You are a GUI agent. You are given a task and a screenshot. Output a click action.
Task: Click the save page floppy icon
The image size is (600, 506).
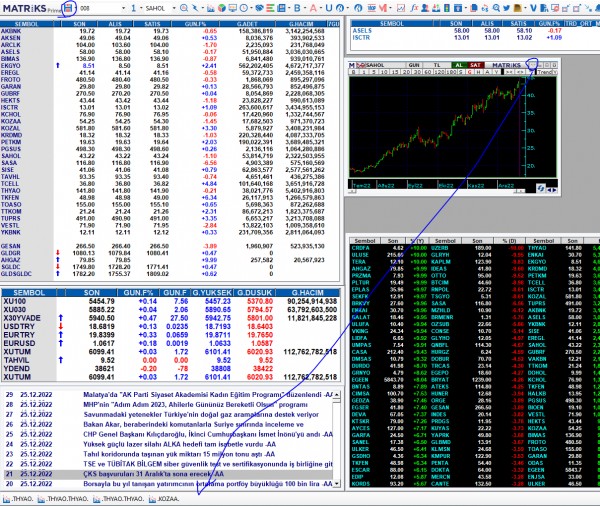click(68, 8)
